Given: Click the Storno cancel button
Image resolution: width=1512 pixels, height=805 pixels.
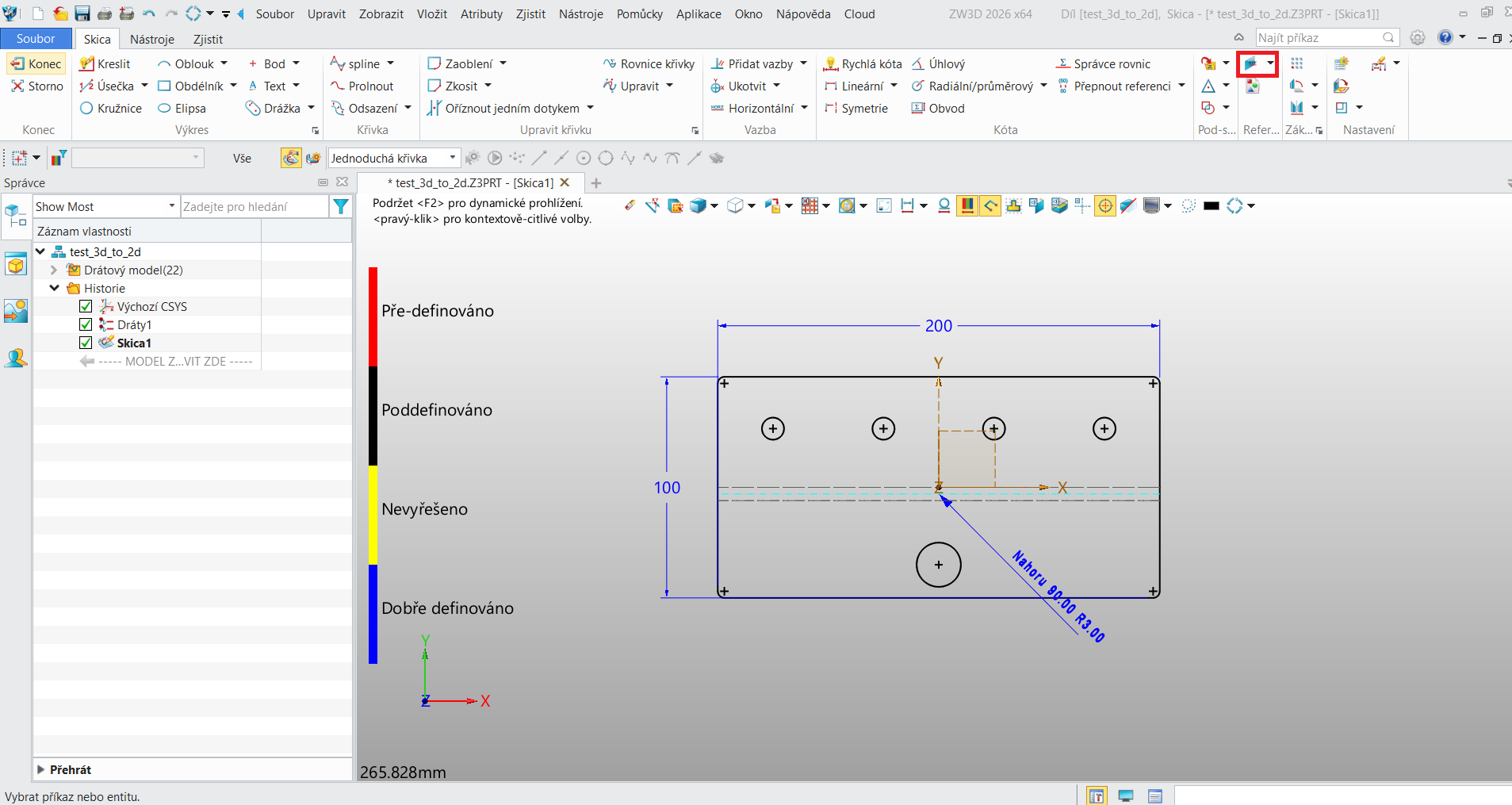Looking at the screenshot, I should tap(36, 86).
